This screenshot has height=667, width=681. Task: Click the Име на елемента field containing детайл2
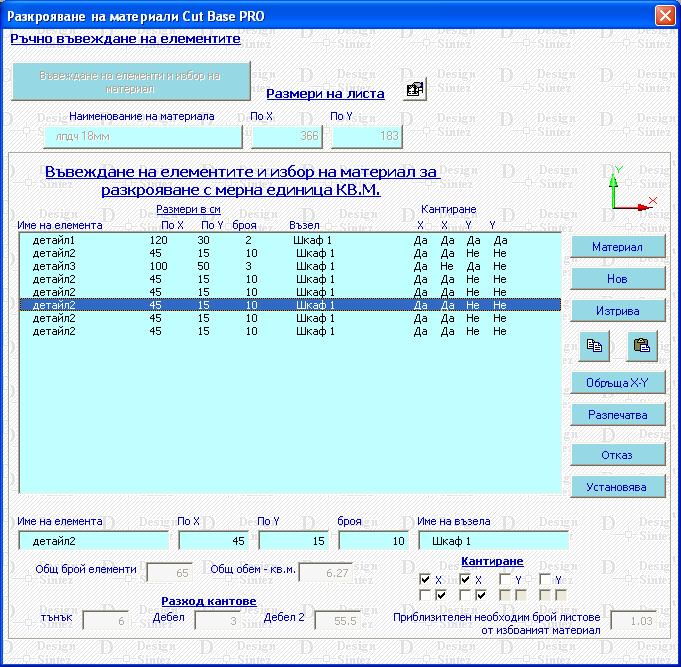(93, 541)
